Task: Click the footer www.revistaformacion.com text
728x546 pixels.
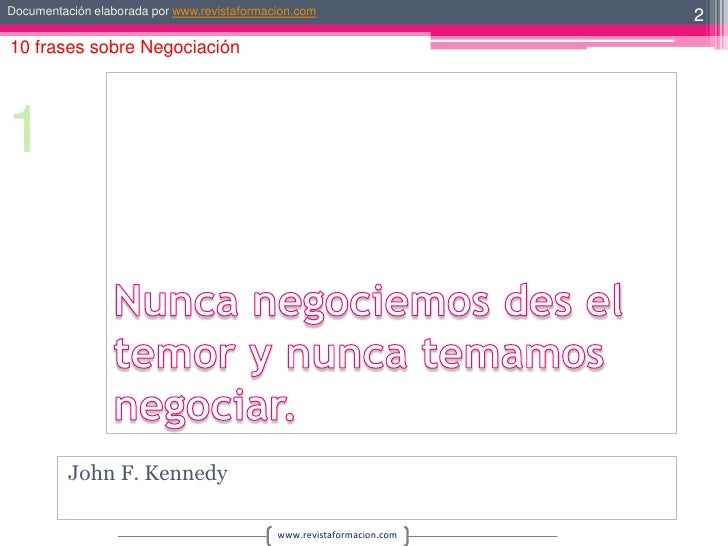Action: point(337,535)
